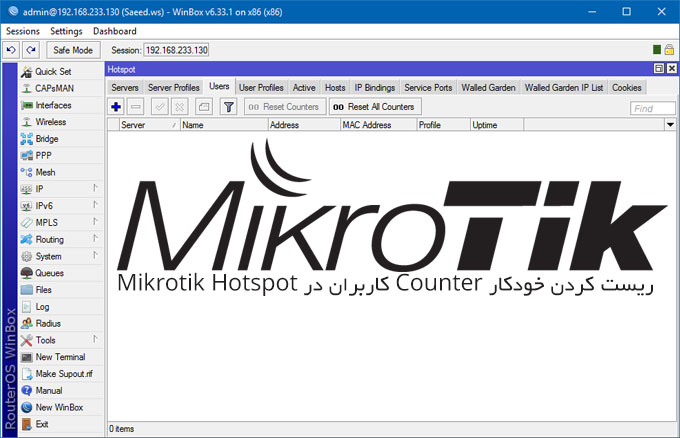Expand the MPLS submenu
The image size is (680, 438).
click(61, 222)
